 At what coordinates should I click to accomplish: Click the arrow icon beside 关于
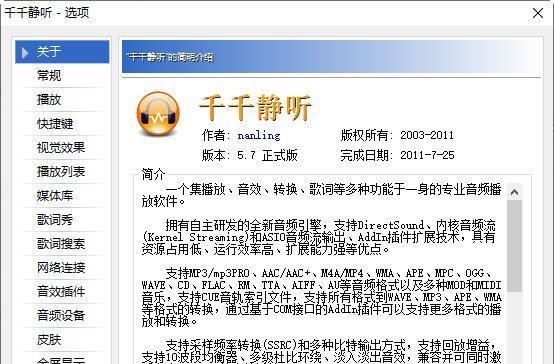[x=25, y=52]
